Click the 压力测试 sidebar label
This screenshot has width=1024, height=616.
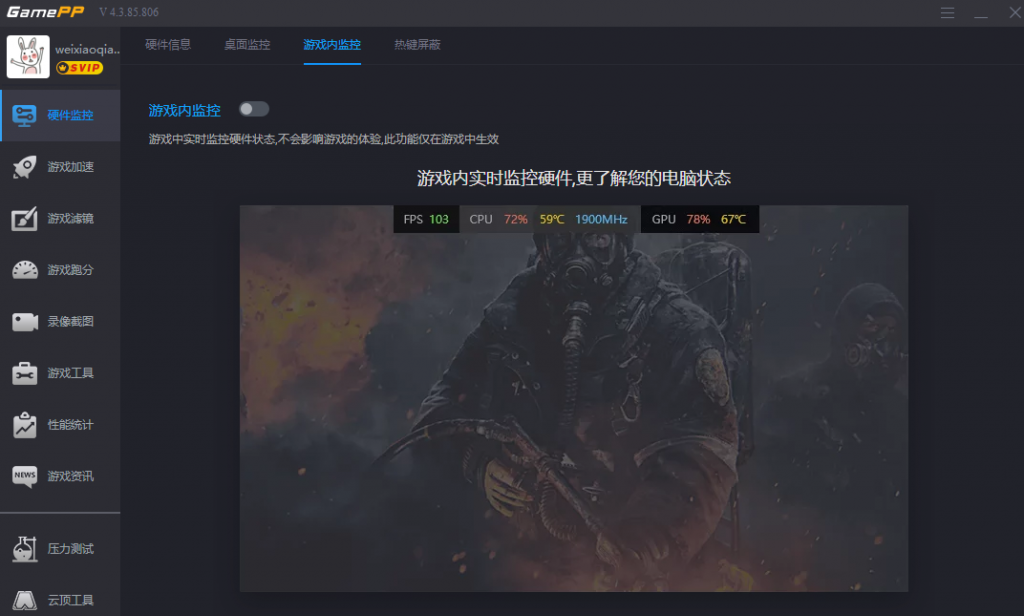tap(71, 549)
